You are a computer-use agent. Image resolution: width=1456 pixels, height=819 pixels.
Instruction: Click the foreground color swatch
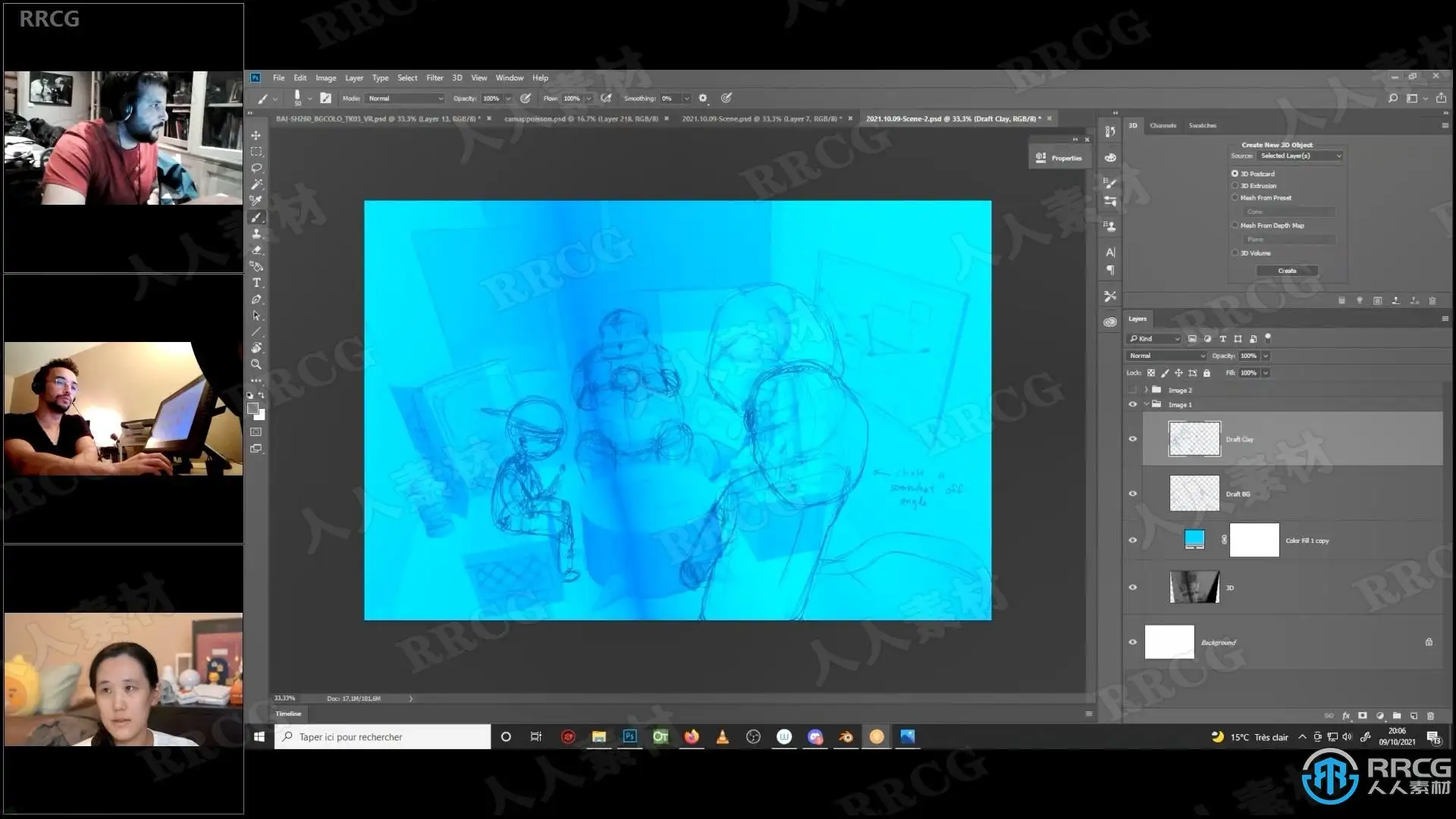[253, 409]
